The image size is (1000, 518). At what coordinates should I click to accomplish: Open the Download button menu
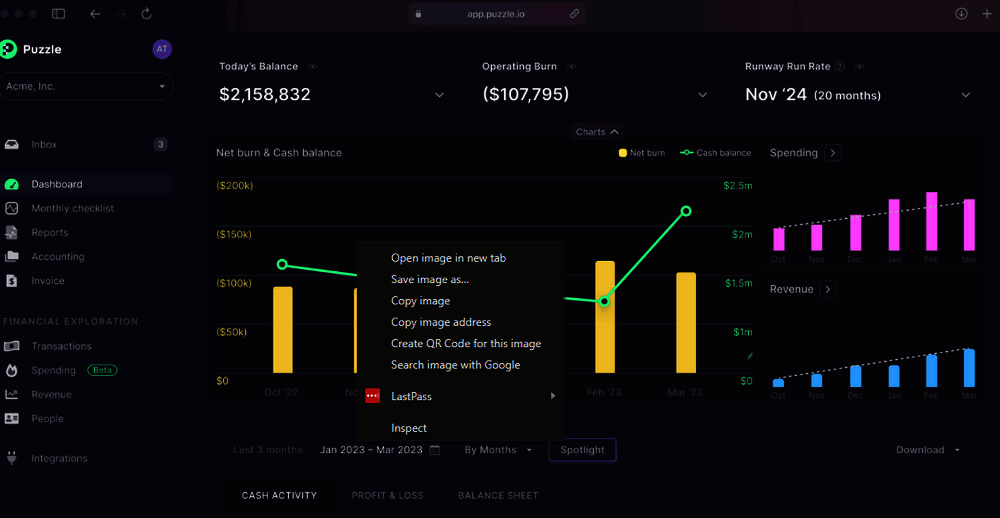point(930,450)
